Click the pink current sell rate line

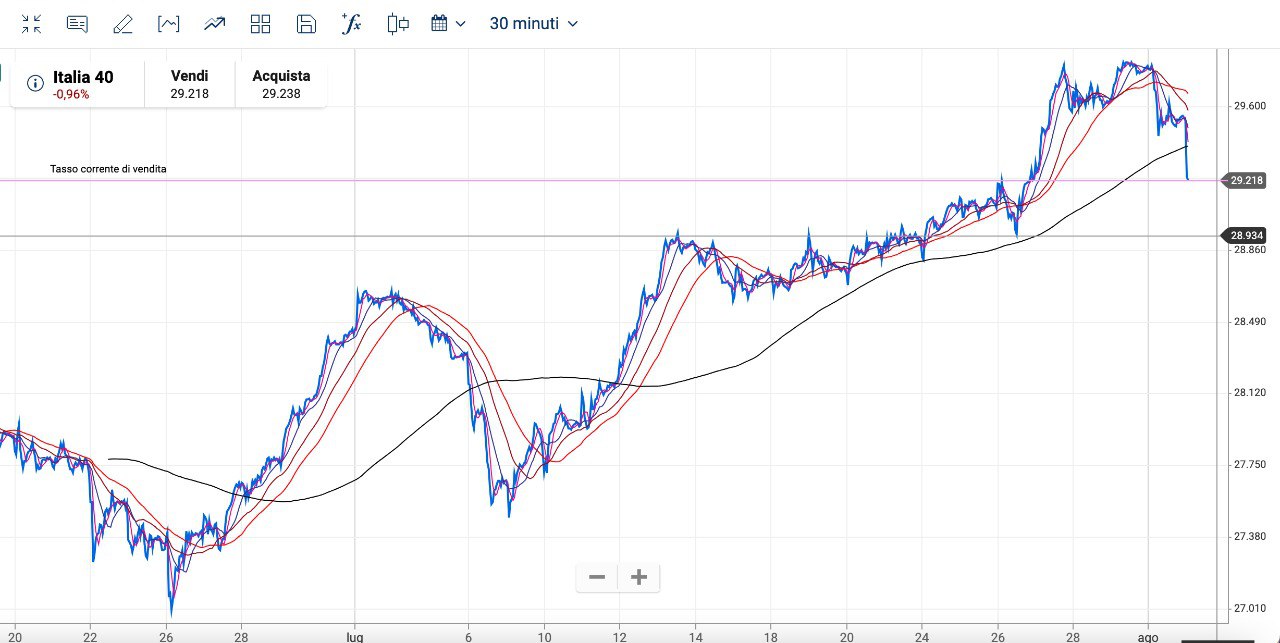(600, 181)
